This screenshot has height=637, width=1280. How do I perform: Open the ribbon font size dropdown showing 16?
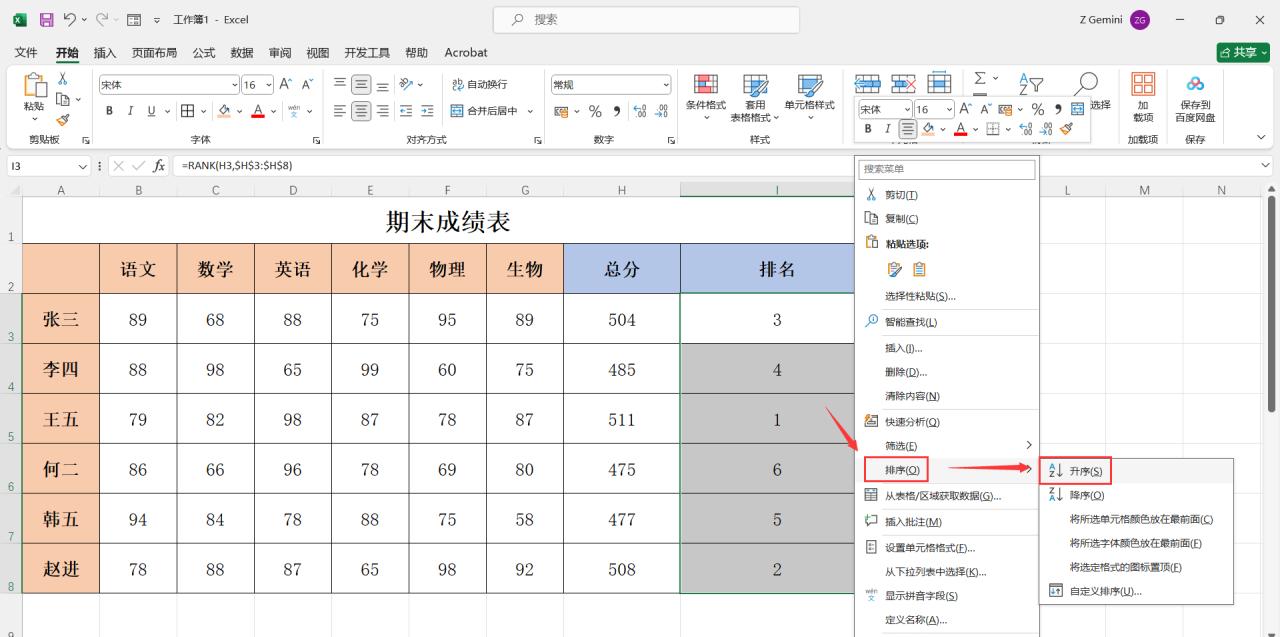[x=267, y=85]
